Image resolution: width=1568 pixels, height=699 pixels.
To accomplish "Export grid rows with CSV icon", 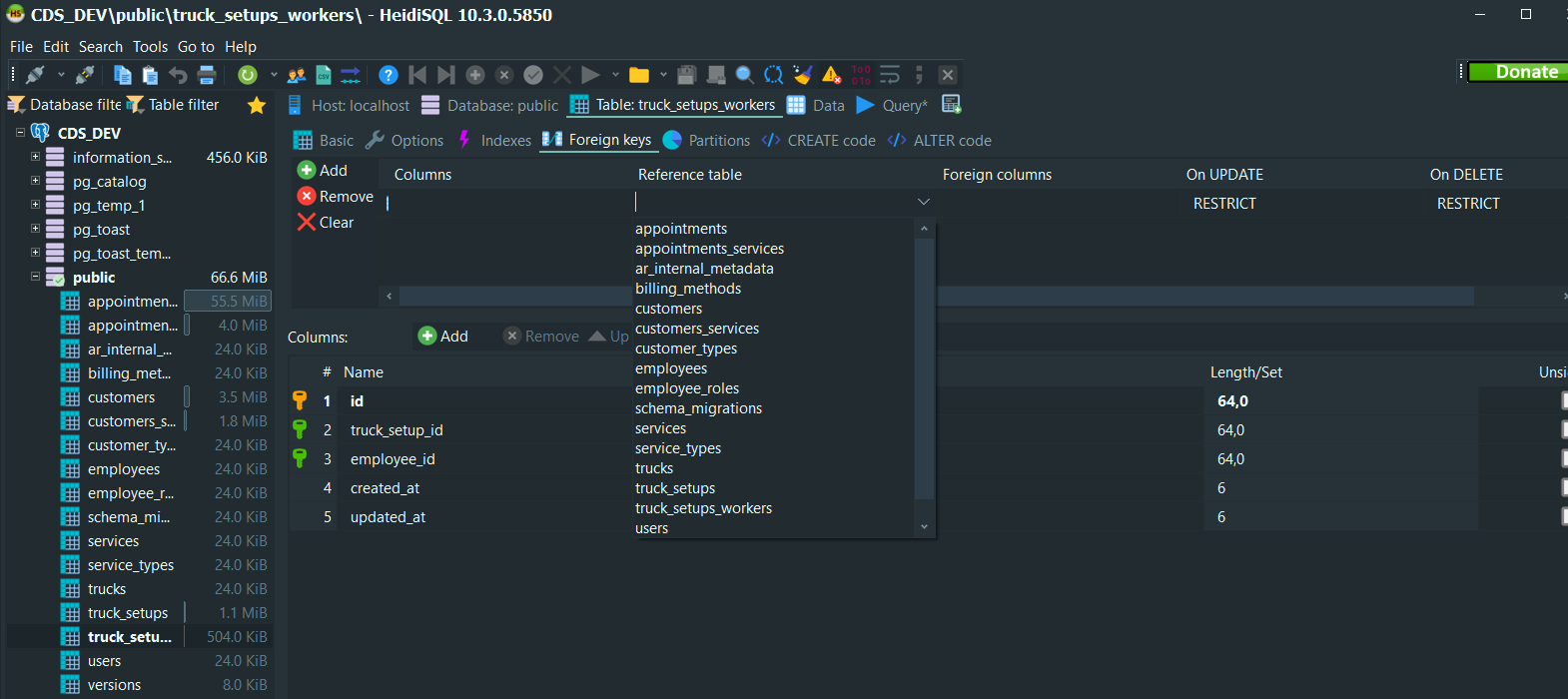I will pyautogui.click(x=324, y=75).
